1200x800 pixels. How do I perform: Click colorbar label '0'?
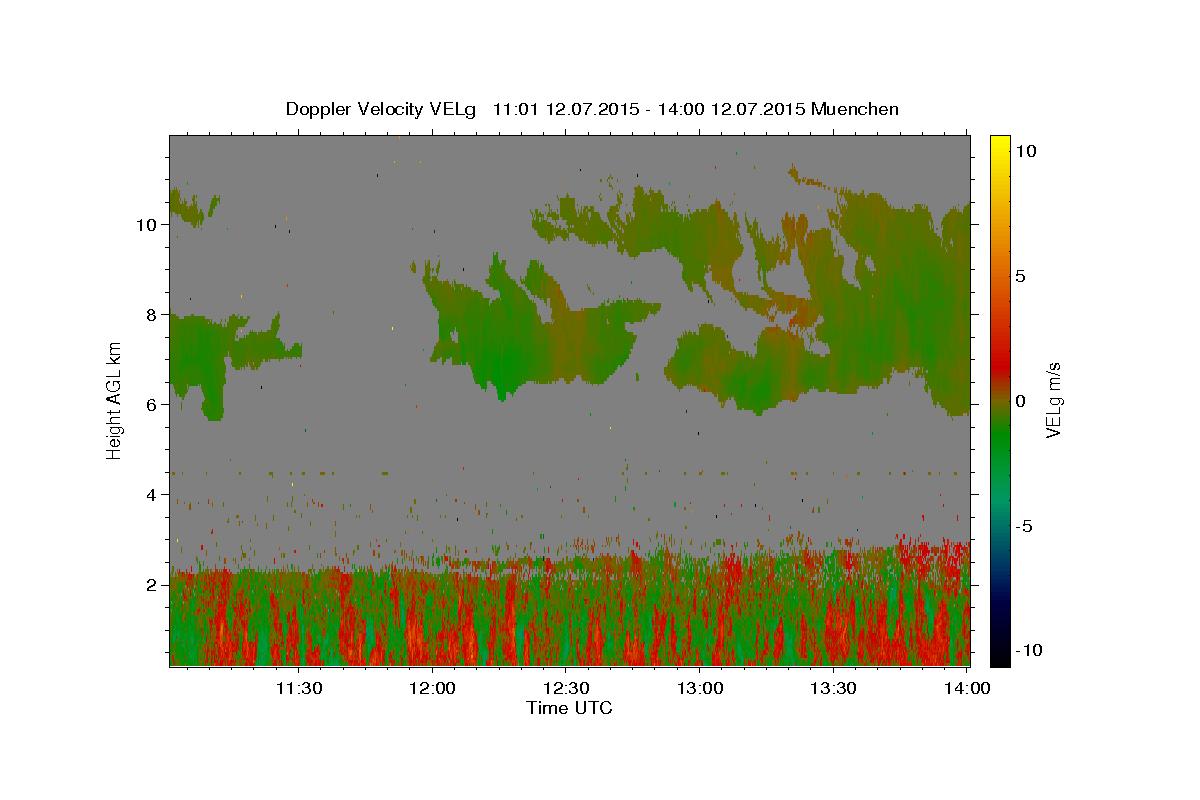[x=1021, y=401]
